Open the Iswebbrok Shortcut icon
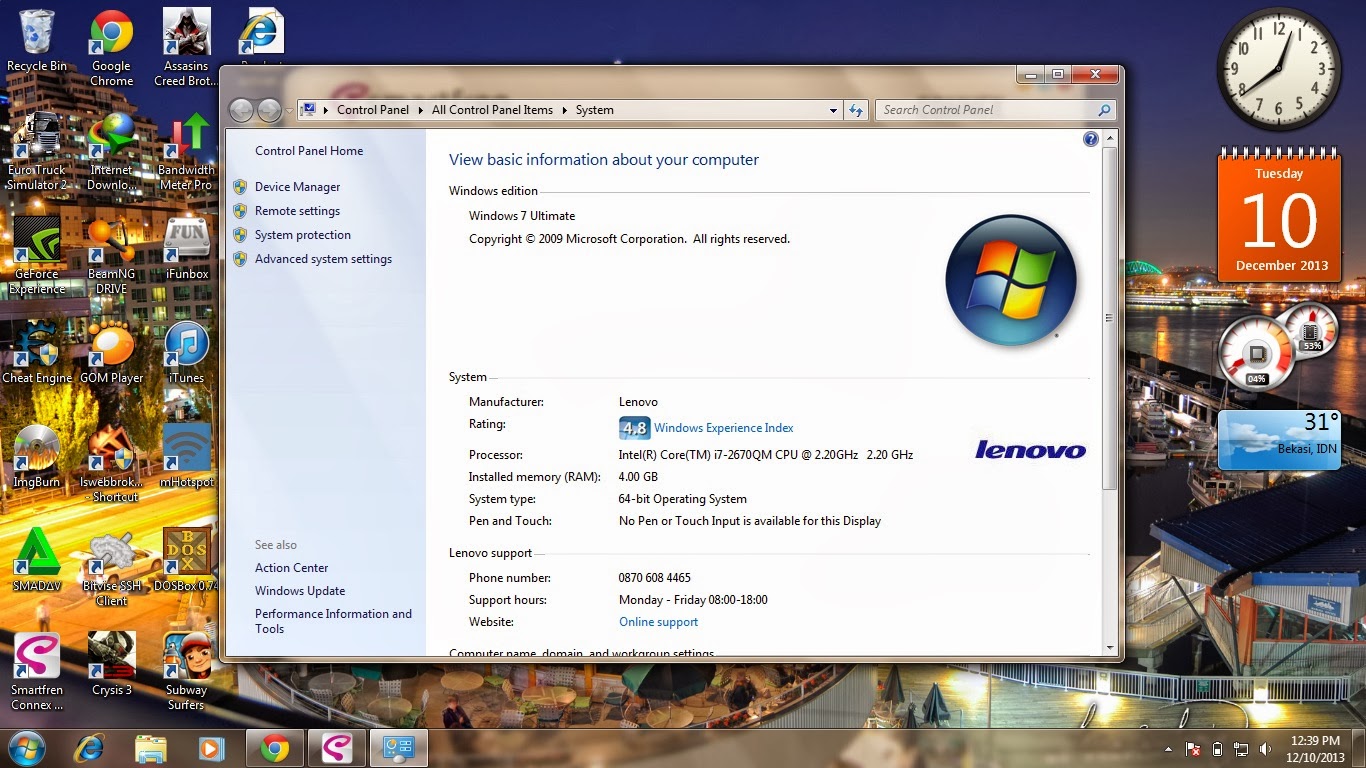 111,463
